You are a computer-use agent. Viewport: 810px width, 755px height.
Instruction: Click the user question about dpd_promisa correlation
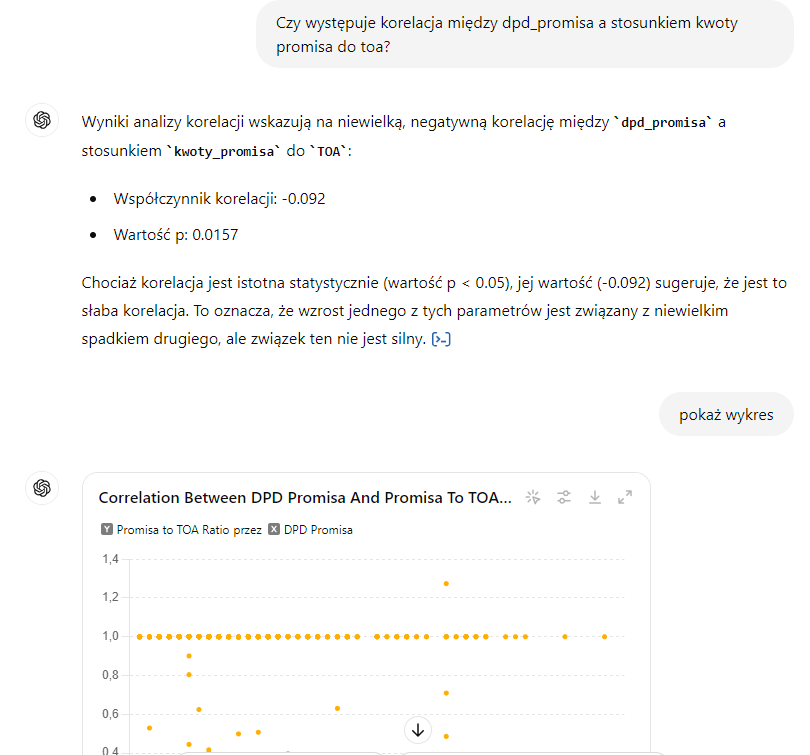pyautogui.click(x=524, y=34)
